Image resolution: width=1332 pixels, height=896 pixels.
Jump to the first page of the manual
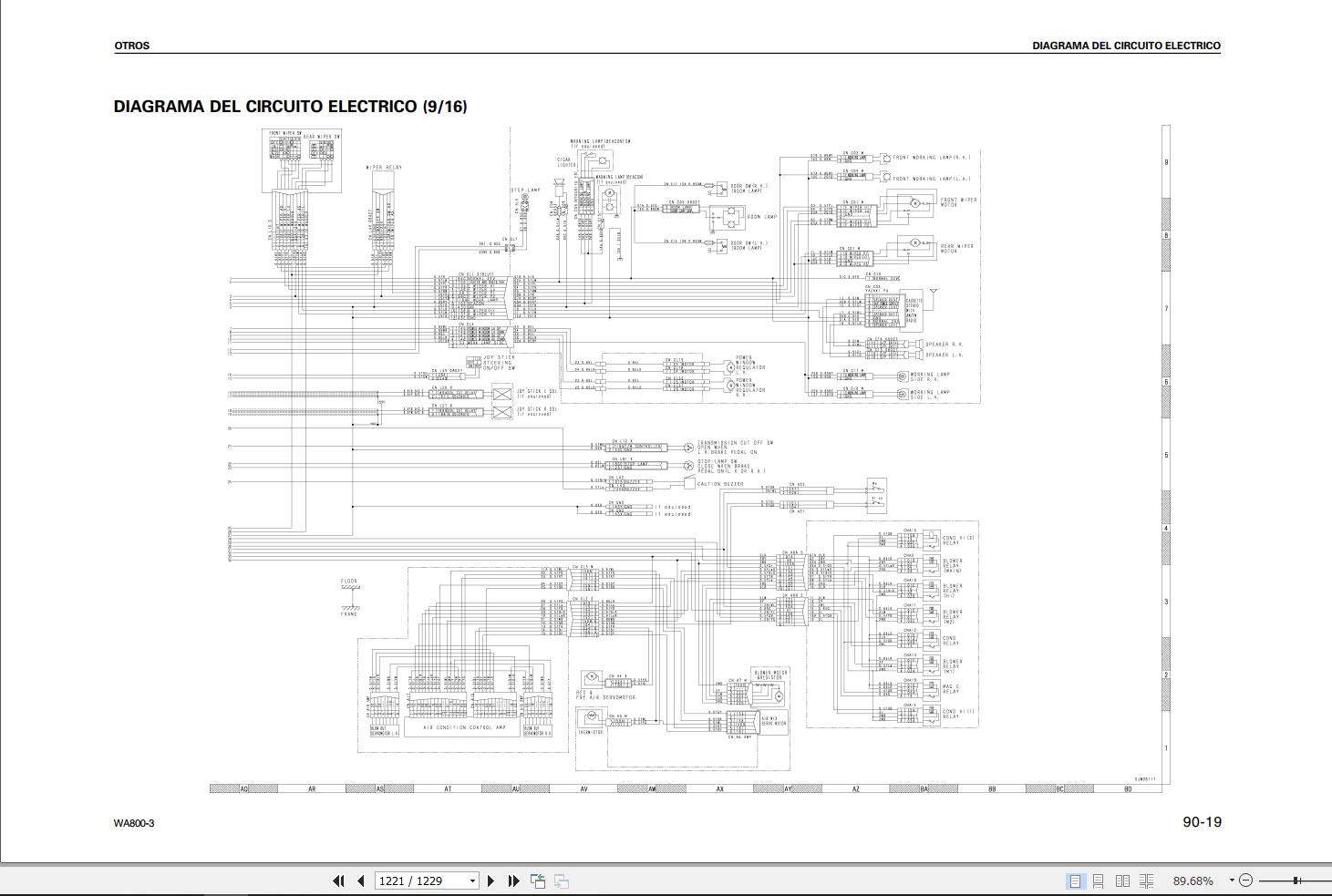[x=339, y=881]
